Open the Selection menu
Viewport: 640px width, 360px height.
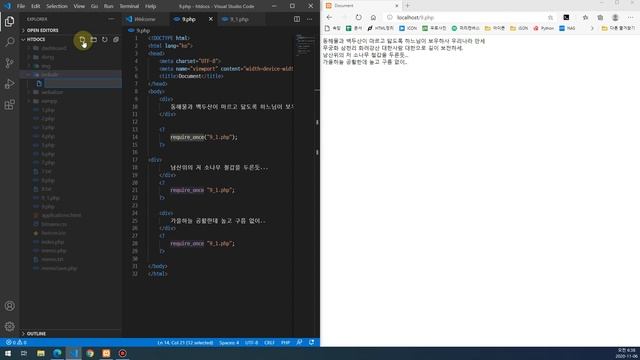(57, 6)
